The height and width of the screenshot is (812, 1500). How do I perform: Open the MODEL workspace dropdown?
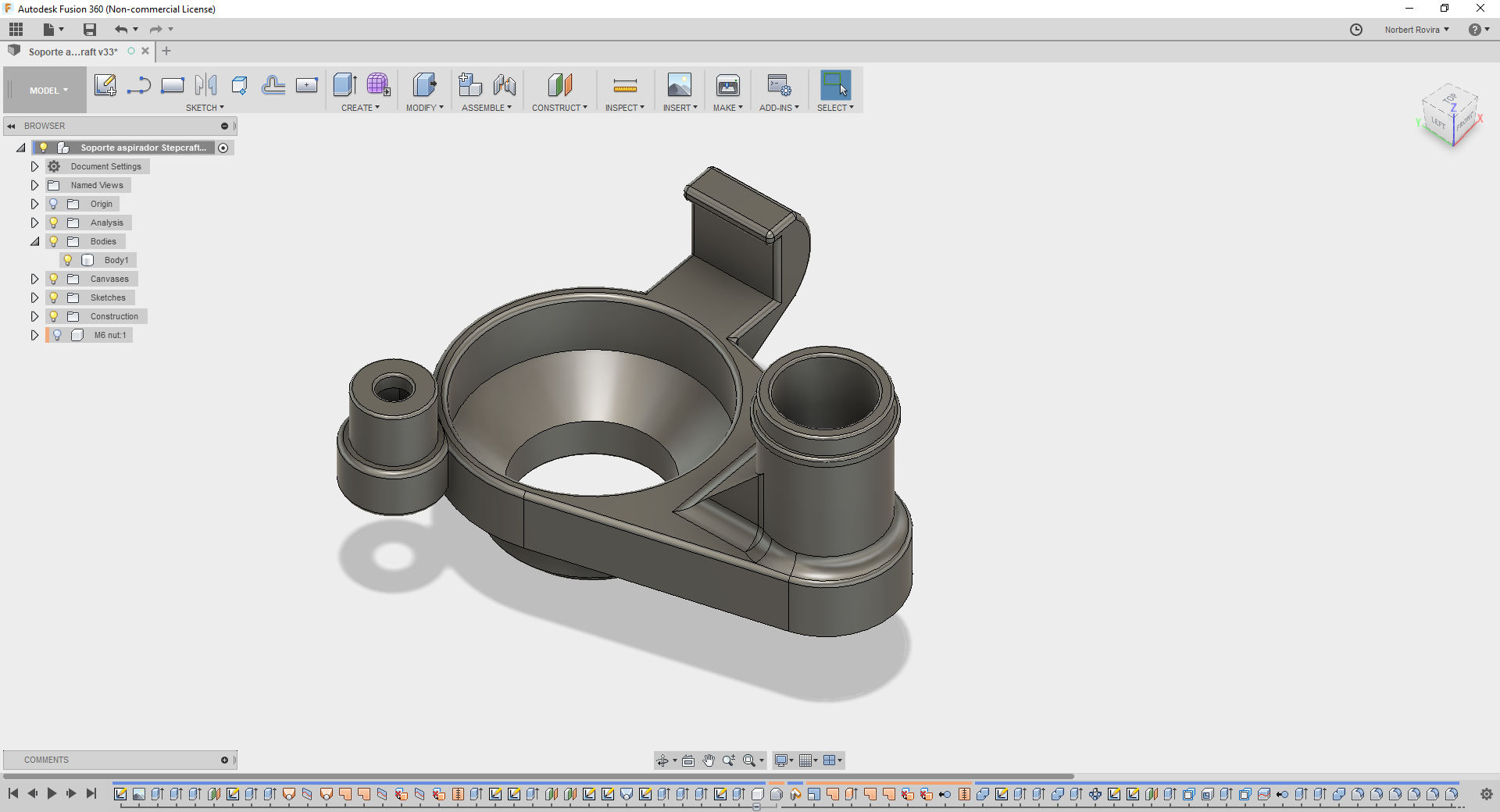click(48, 91)
